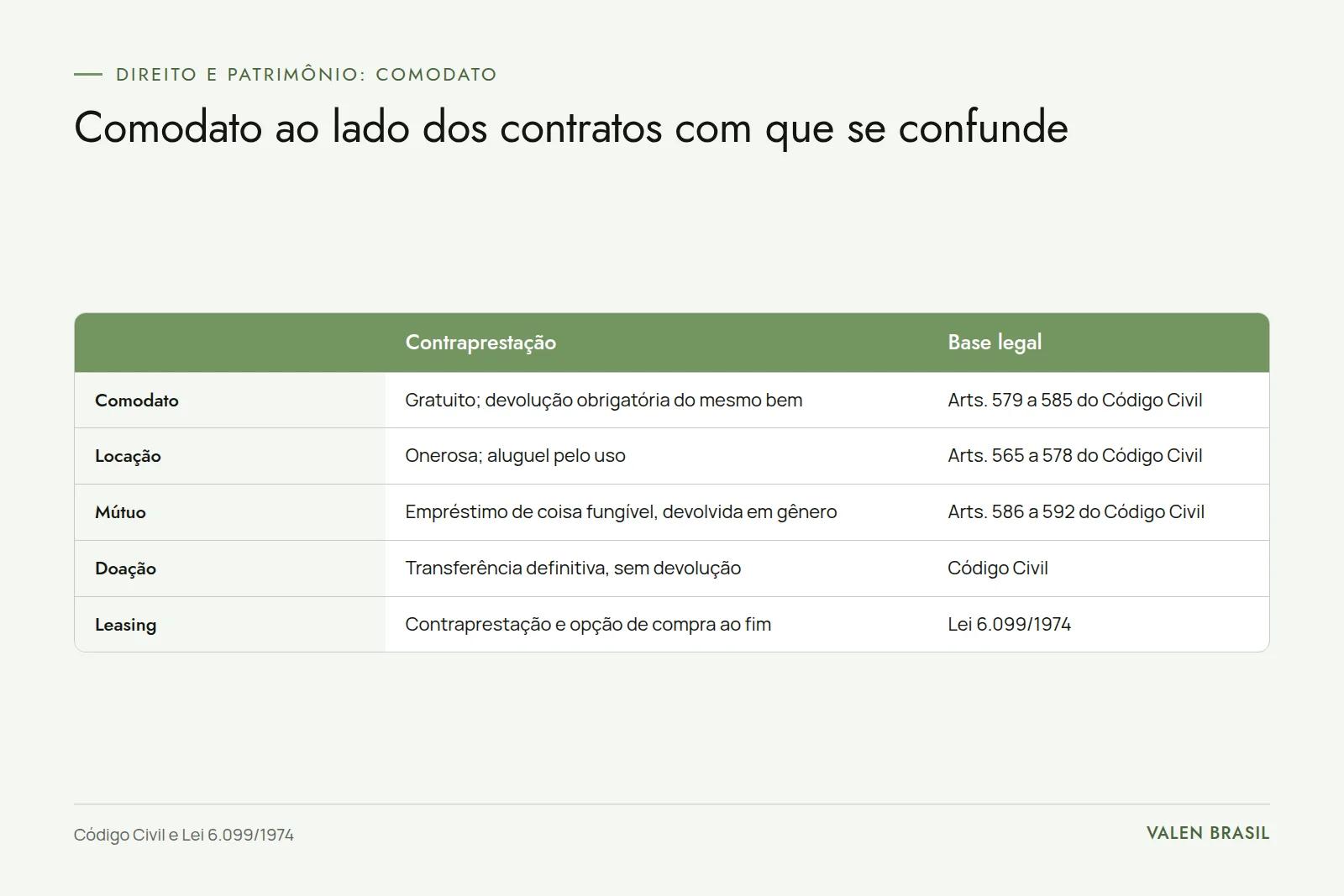Select the 'Leasing' row label
The image size is (1344, 896).
(125, 625)
